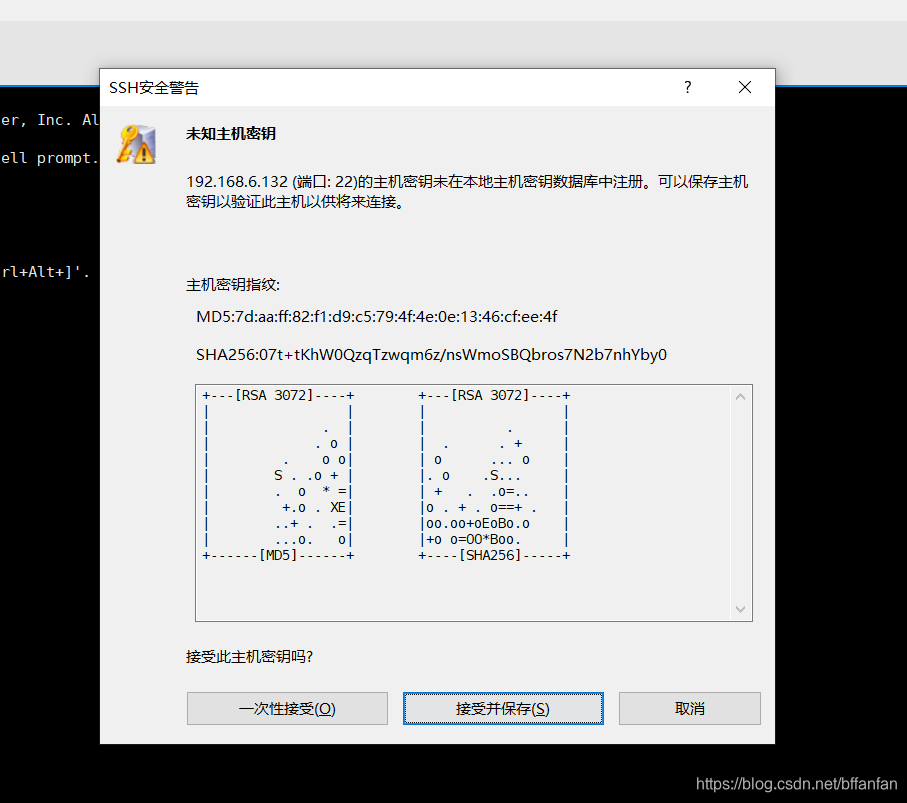Viewport: 907px width, 803px height.
Task: Click the 接受此主机密钥吗 prompt text
Action: [250, 657]
